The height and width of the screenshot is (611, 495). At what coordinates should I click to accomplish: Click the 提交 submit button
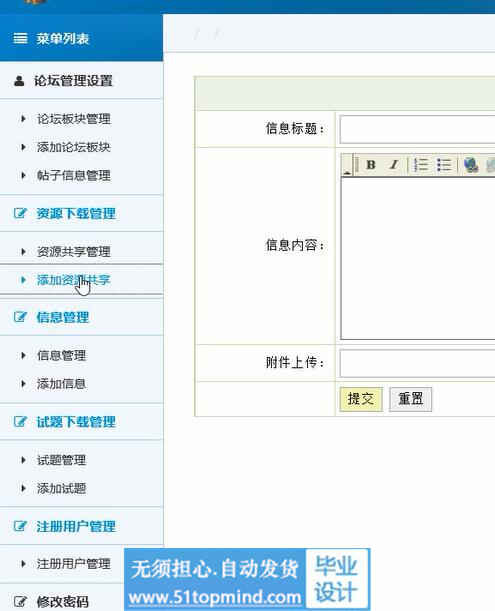pos(361,399)
